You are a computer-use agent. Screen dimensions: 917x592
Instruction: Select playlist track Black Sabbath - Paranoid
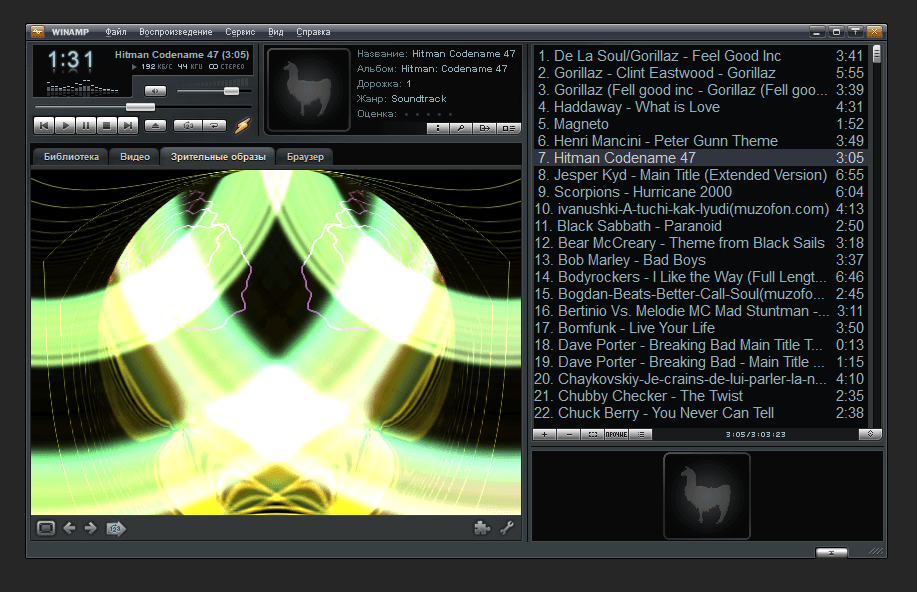point(699,226)
